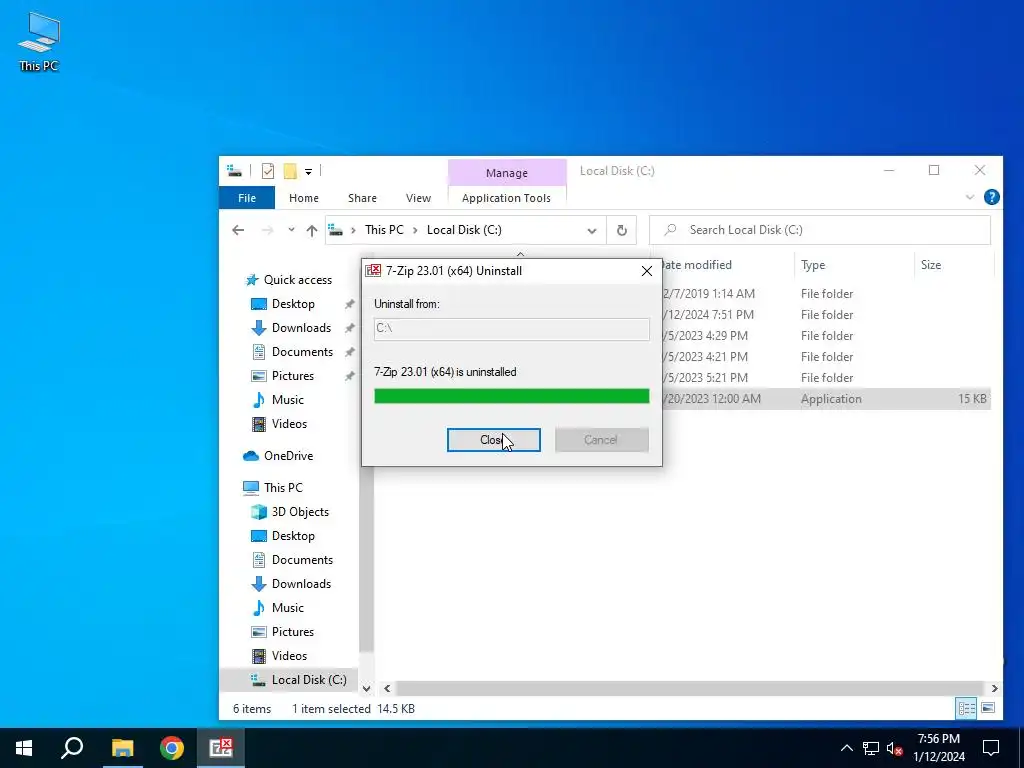This screenshot has height=768, width=1024.
Task: Click the green uninstall progress bar
Action: click(x=512, y=396)
